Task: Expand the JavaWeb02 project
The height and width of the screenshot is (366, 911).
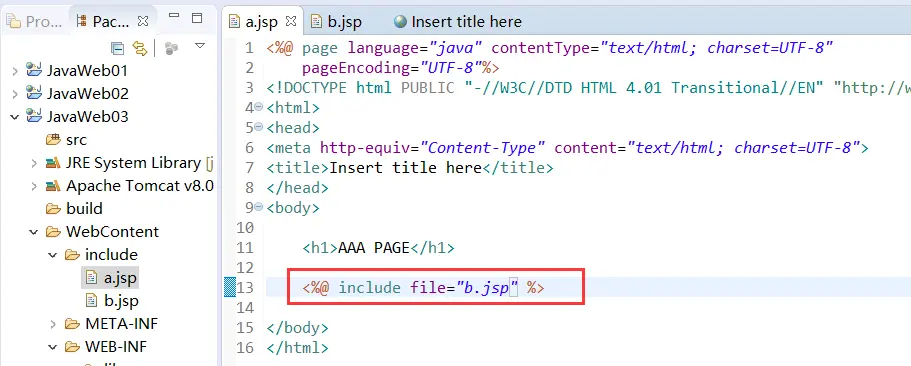Action: coord(15,94)
